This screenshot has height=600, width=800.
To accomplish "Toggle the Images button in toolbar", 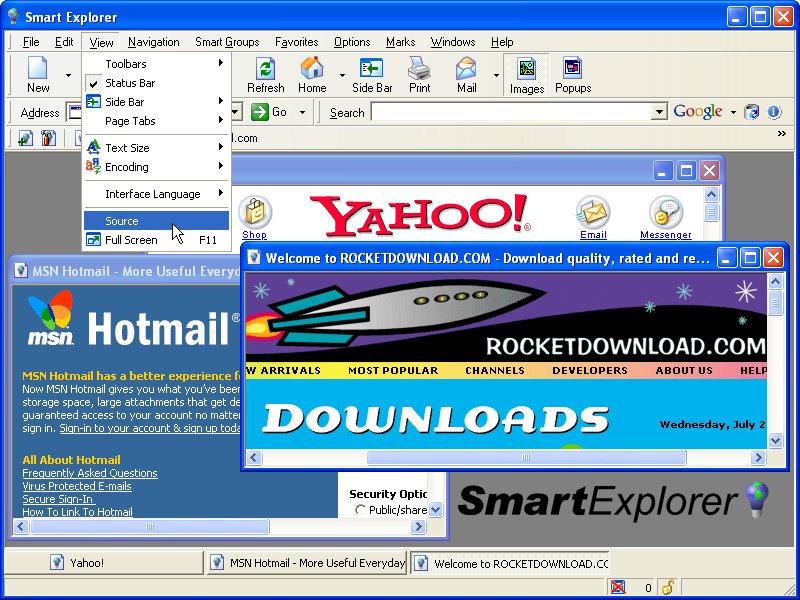I will [x=526, y=74].
